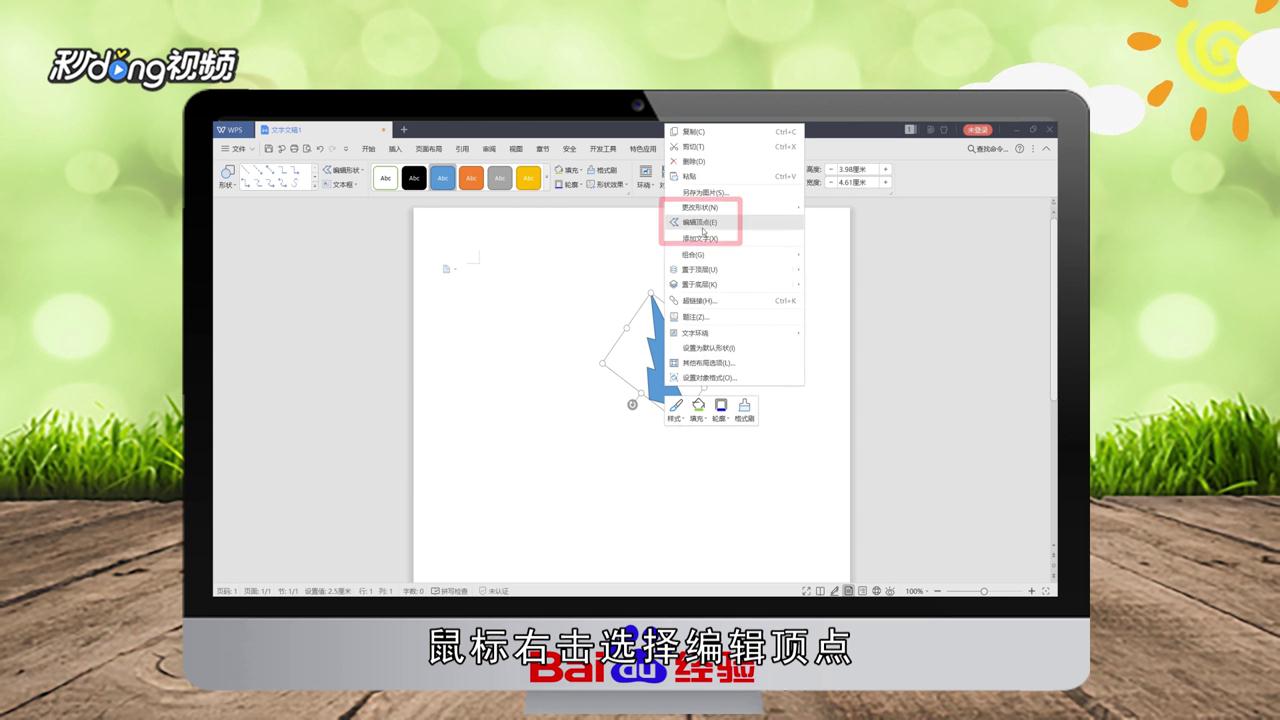This screenshot has width=1280, height=720.
Task: Open the Outline tool on the floating mini toolbar
Action: point(721,405)
